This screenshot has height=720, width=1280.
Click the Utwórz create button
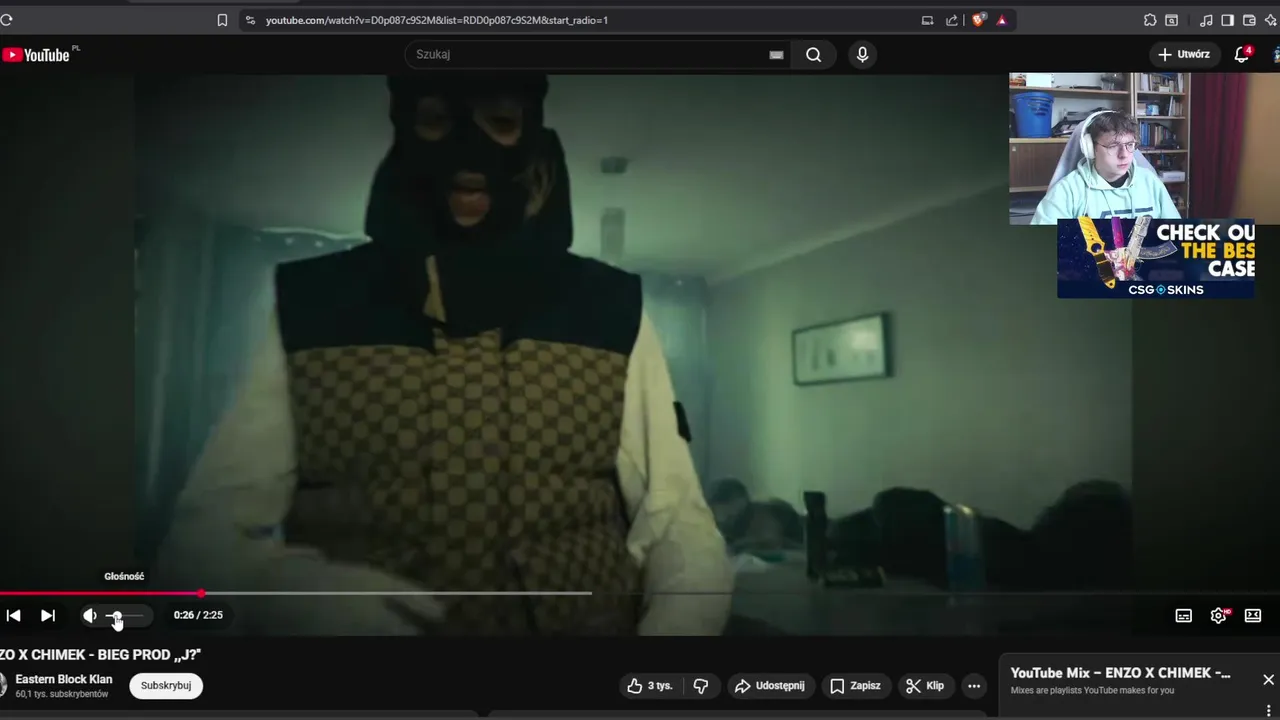[x=1184, y=55]
